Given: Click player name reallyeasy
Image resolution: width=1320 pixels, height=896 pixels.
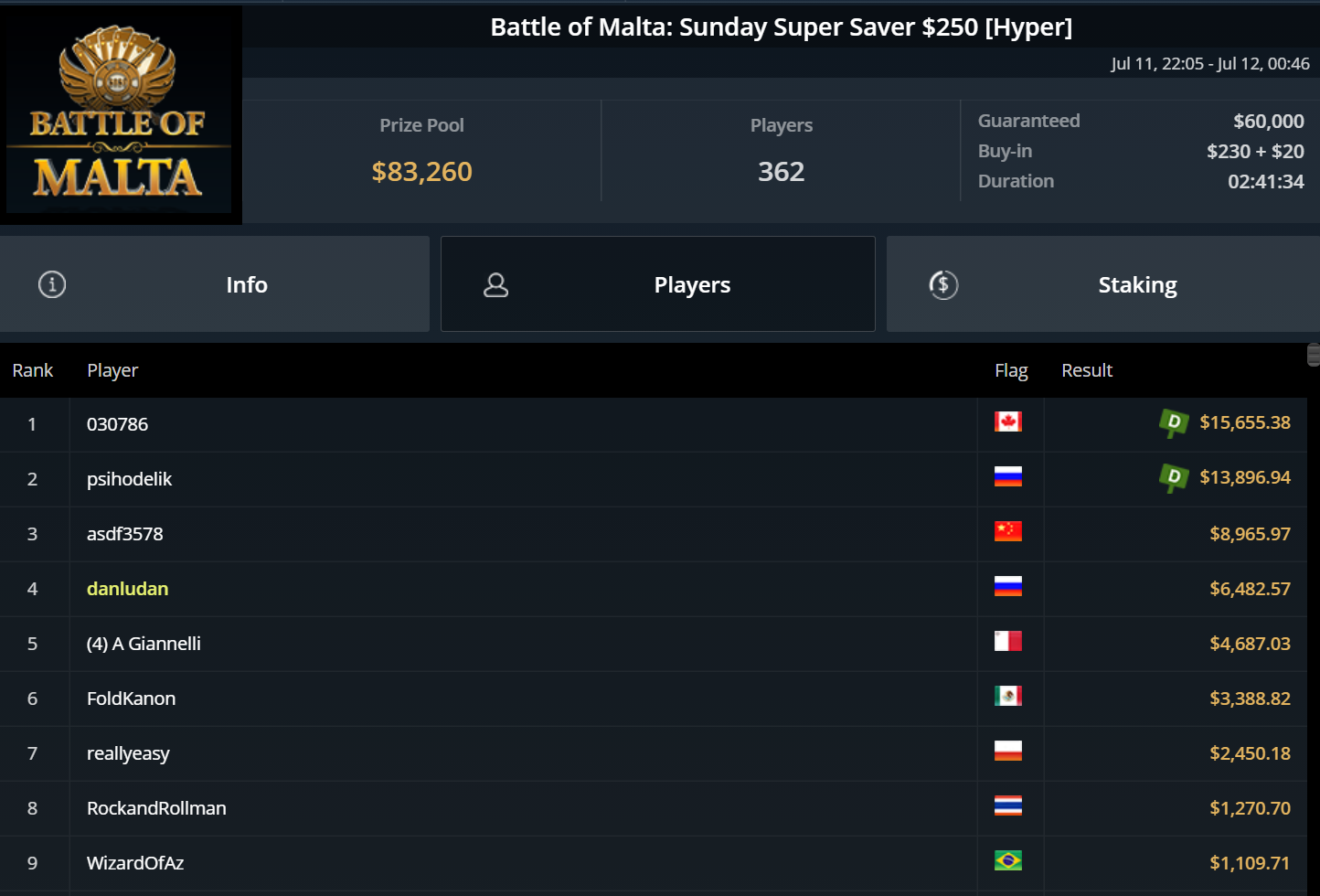Looking at the screenshot, I should [x=128, y=753].
